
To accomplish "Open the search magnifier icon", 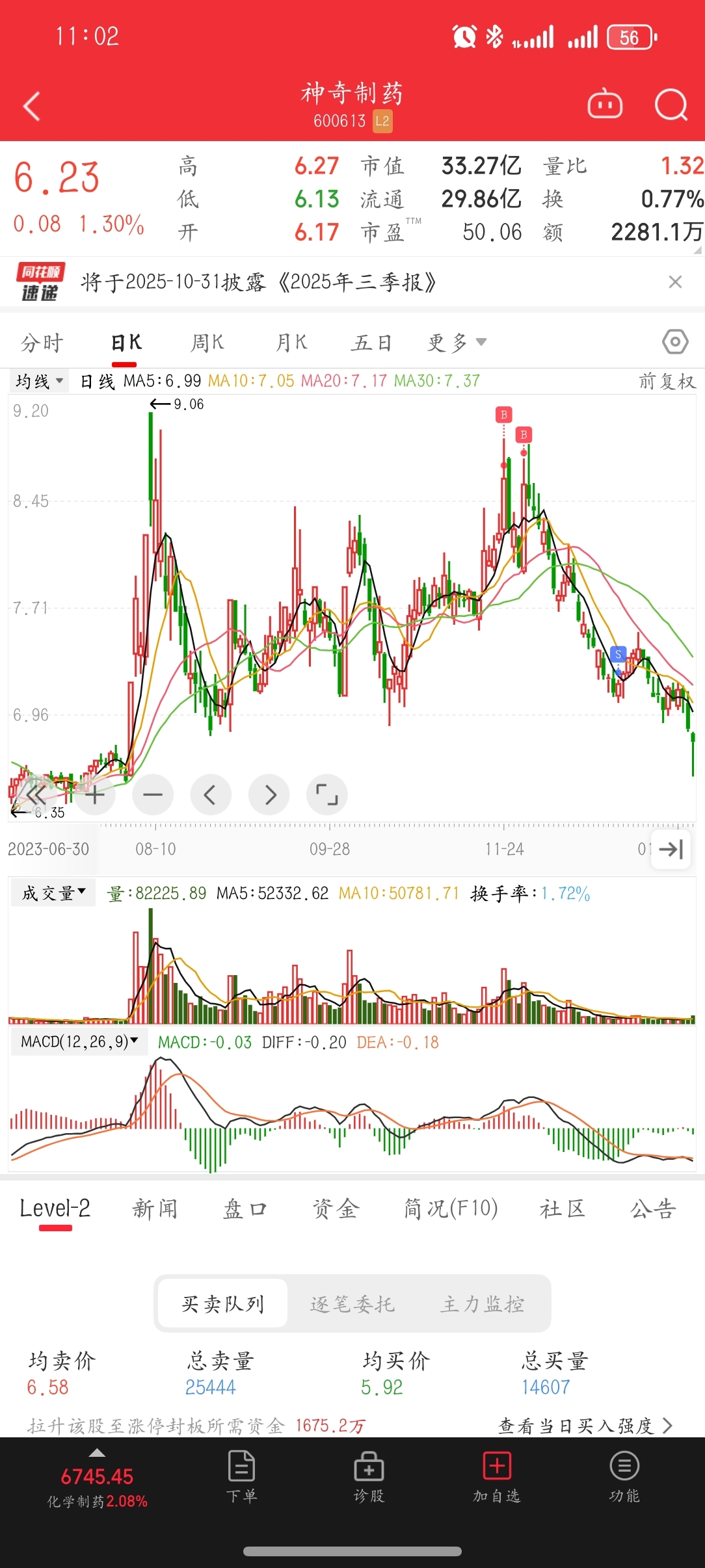I will pos(671,105).
